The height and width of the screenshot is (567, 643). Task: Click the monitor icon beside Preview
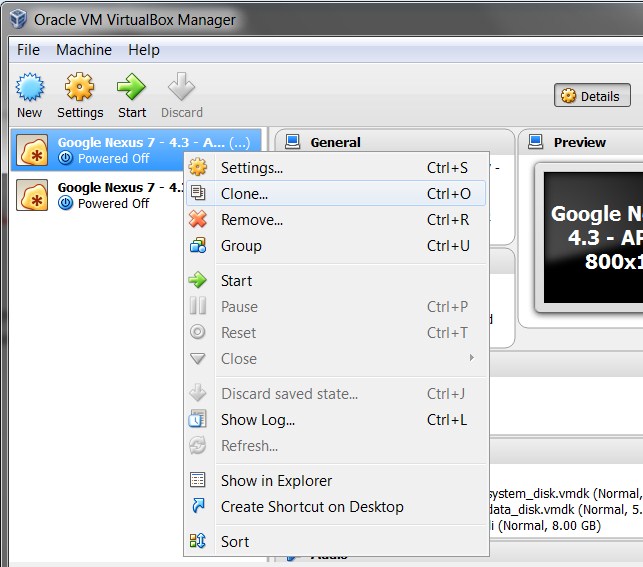tap(536, 141)
